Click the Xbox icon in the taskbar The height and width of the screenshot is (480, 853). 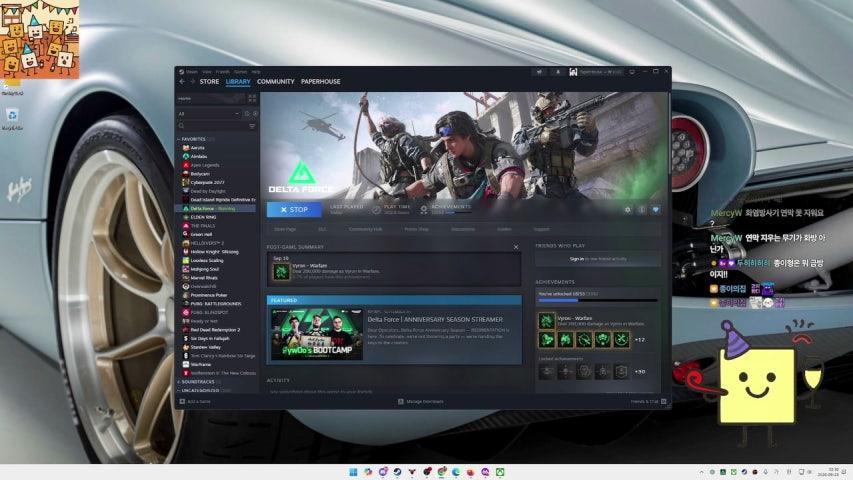click(499, 472)
